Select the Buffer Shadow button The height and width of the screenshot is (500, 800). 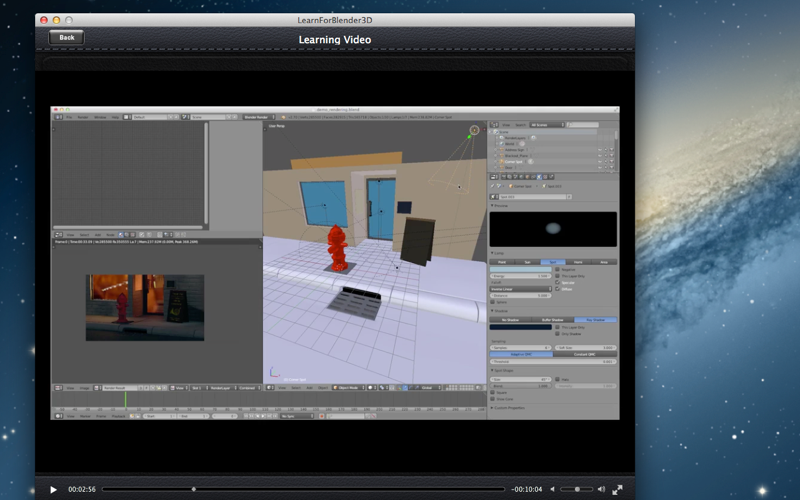(x=553, y=320)
